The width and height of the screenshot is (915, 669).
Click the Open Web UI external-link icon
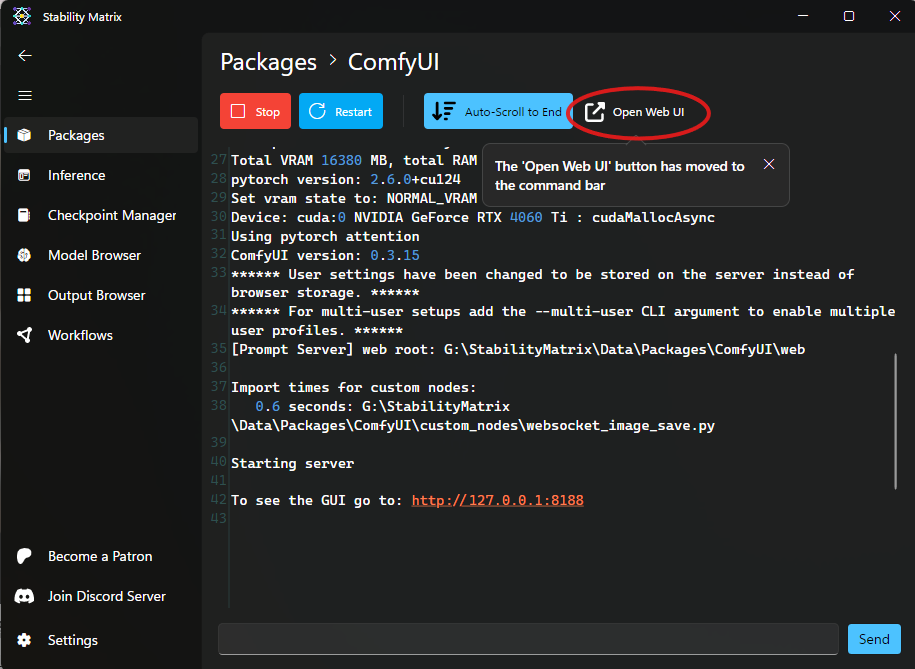click(x=595, y=112)
